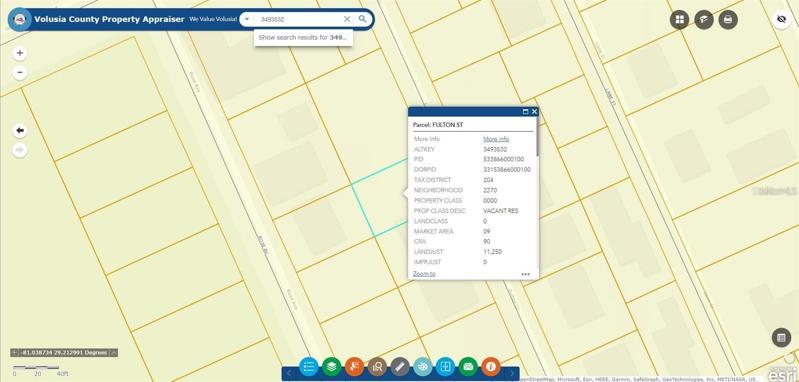Open the Legend list widget
The height and width of the screenshot is (382, 799).
coord(309,366)
